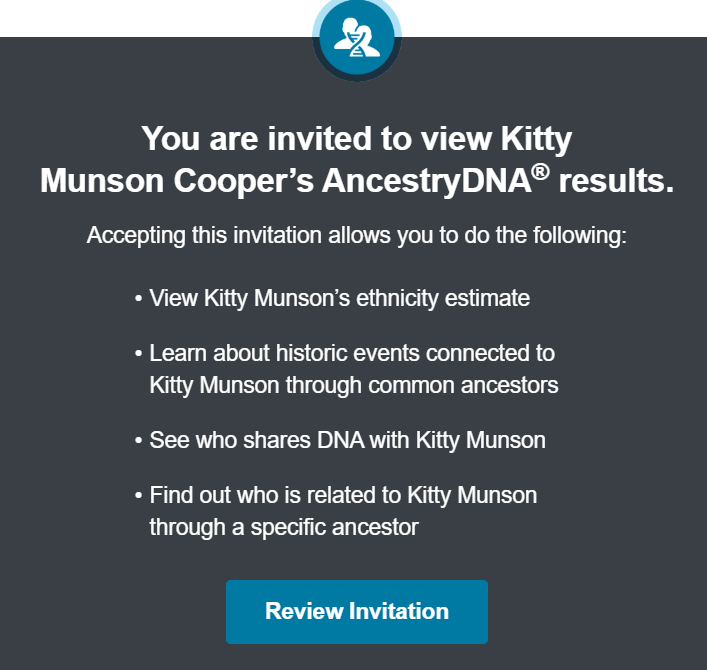Click the AncestryDNA people-and-helix icon

(357, 37)
